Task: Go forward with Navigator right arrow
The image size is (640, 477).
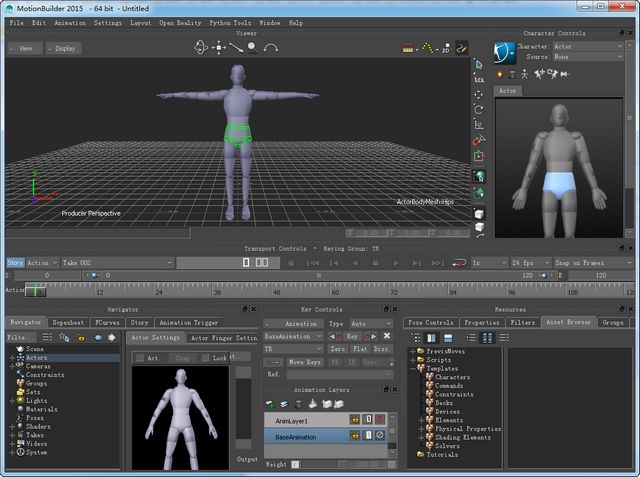Action: [111, 337]
